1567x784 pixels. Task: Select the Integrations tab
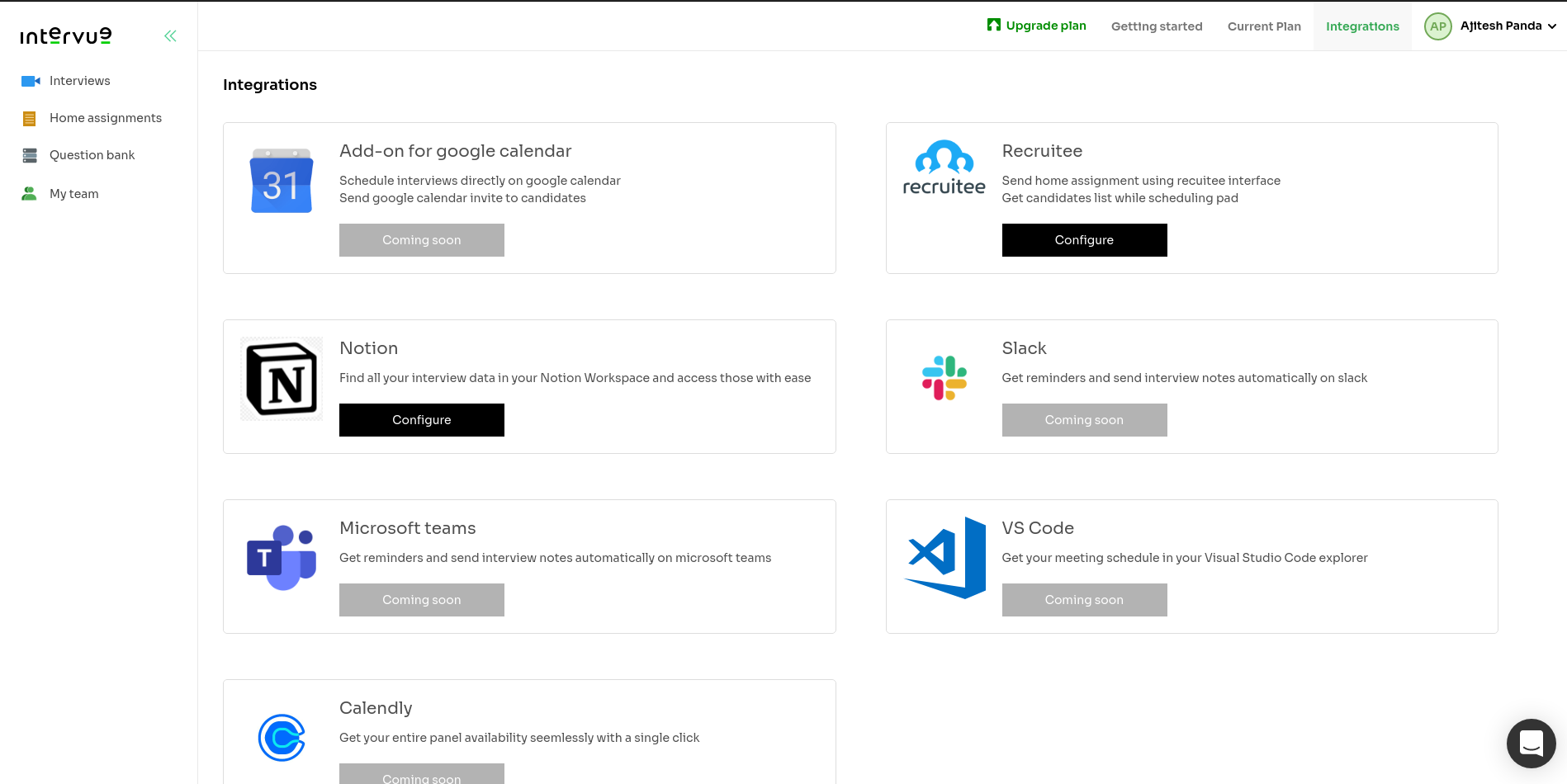[1362, 26]
